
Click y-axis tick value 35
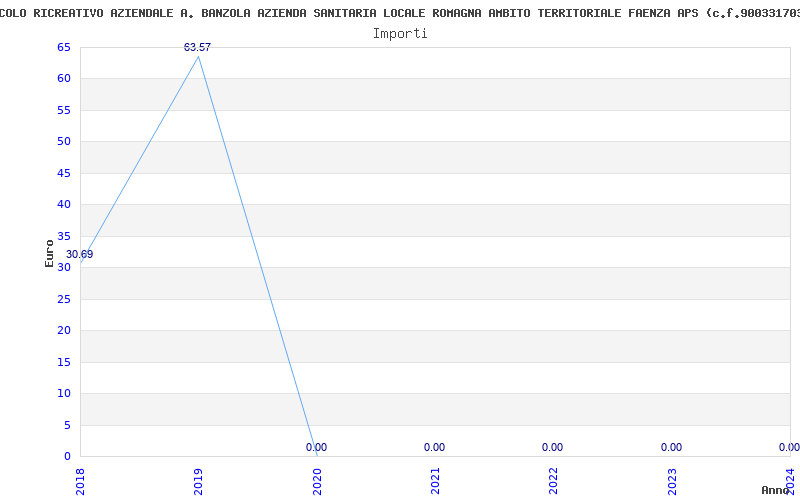64,236
